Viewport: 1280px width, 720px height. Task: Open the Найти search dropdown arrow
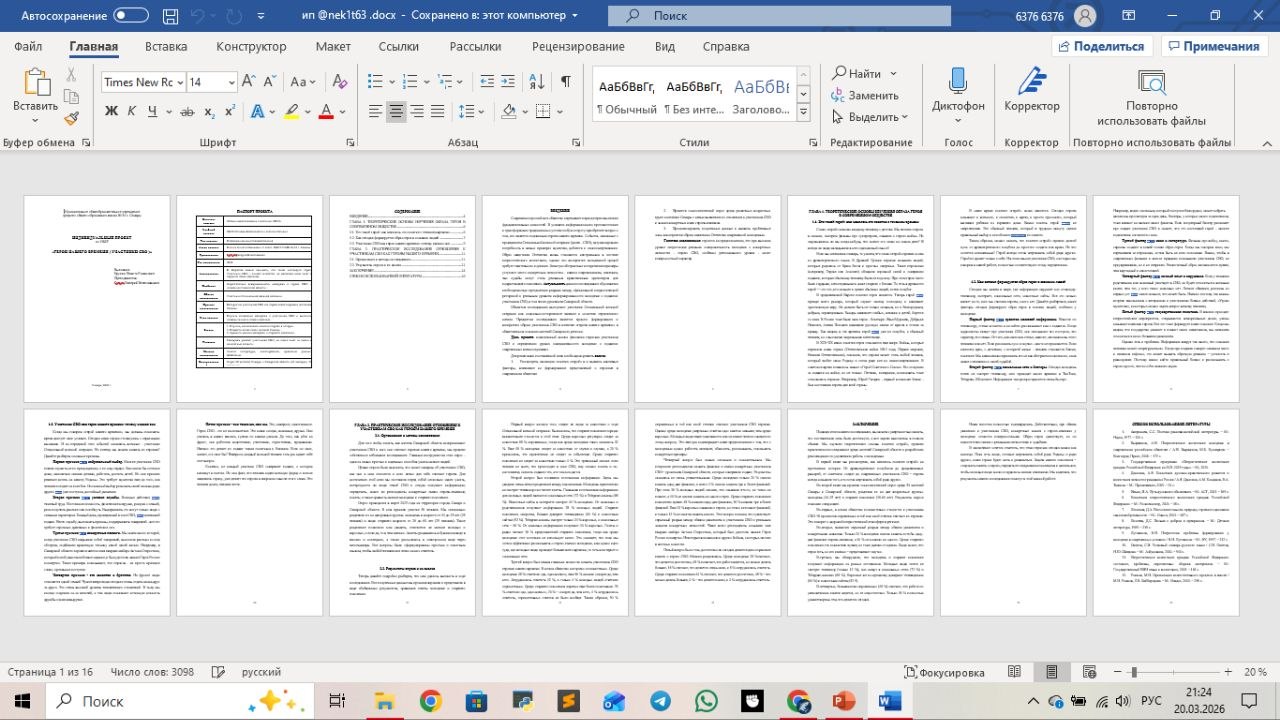(x=892, y=73)
